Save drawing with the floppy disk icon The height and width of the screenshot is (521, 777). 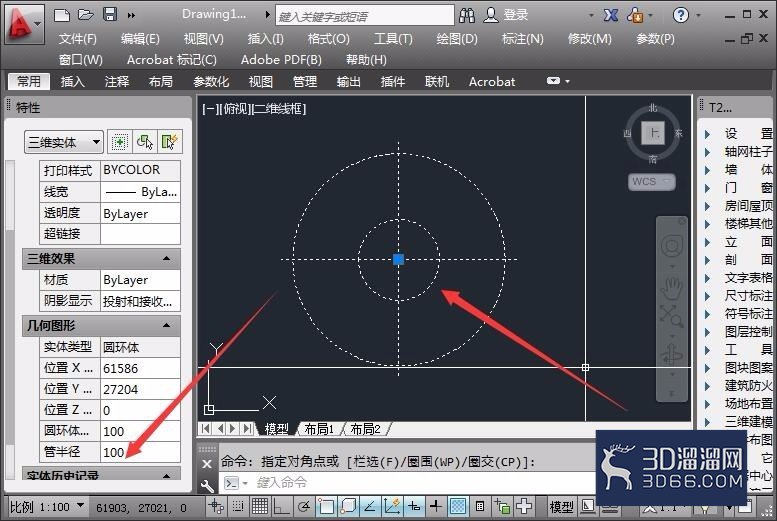coord(110,14)
